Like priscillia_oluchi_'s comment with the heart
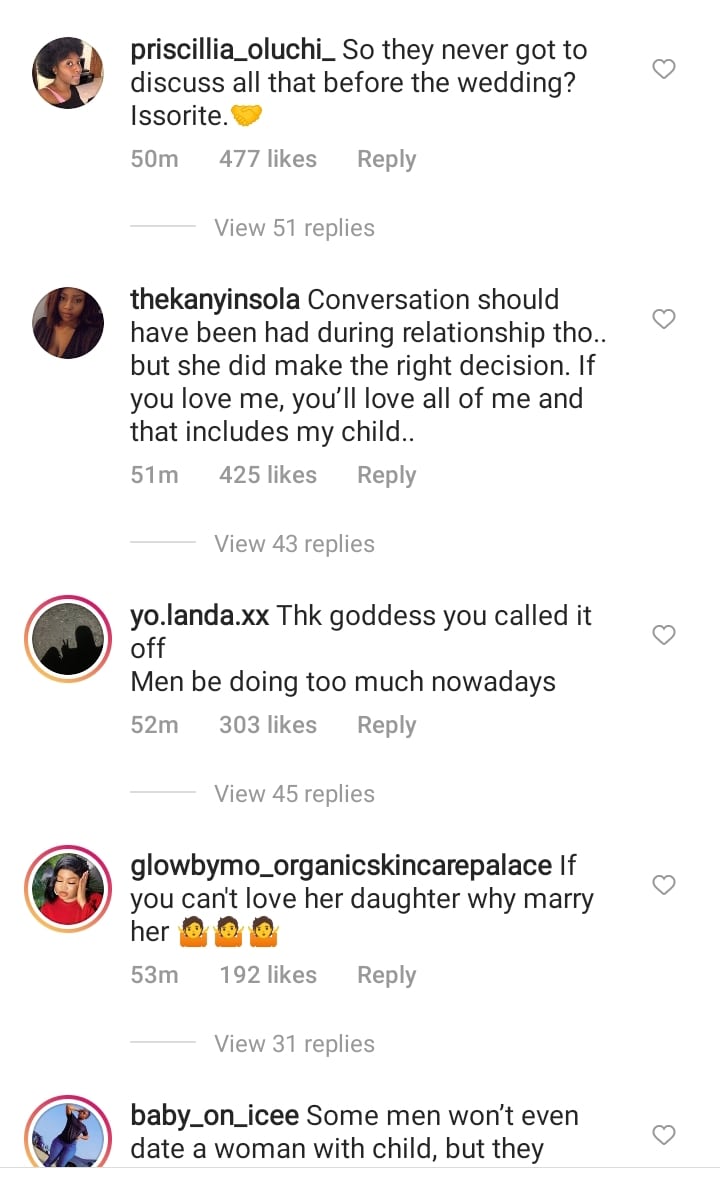 point(664,69)
